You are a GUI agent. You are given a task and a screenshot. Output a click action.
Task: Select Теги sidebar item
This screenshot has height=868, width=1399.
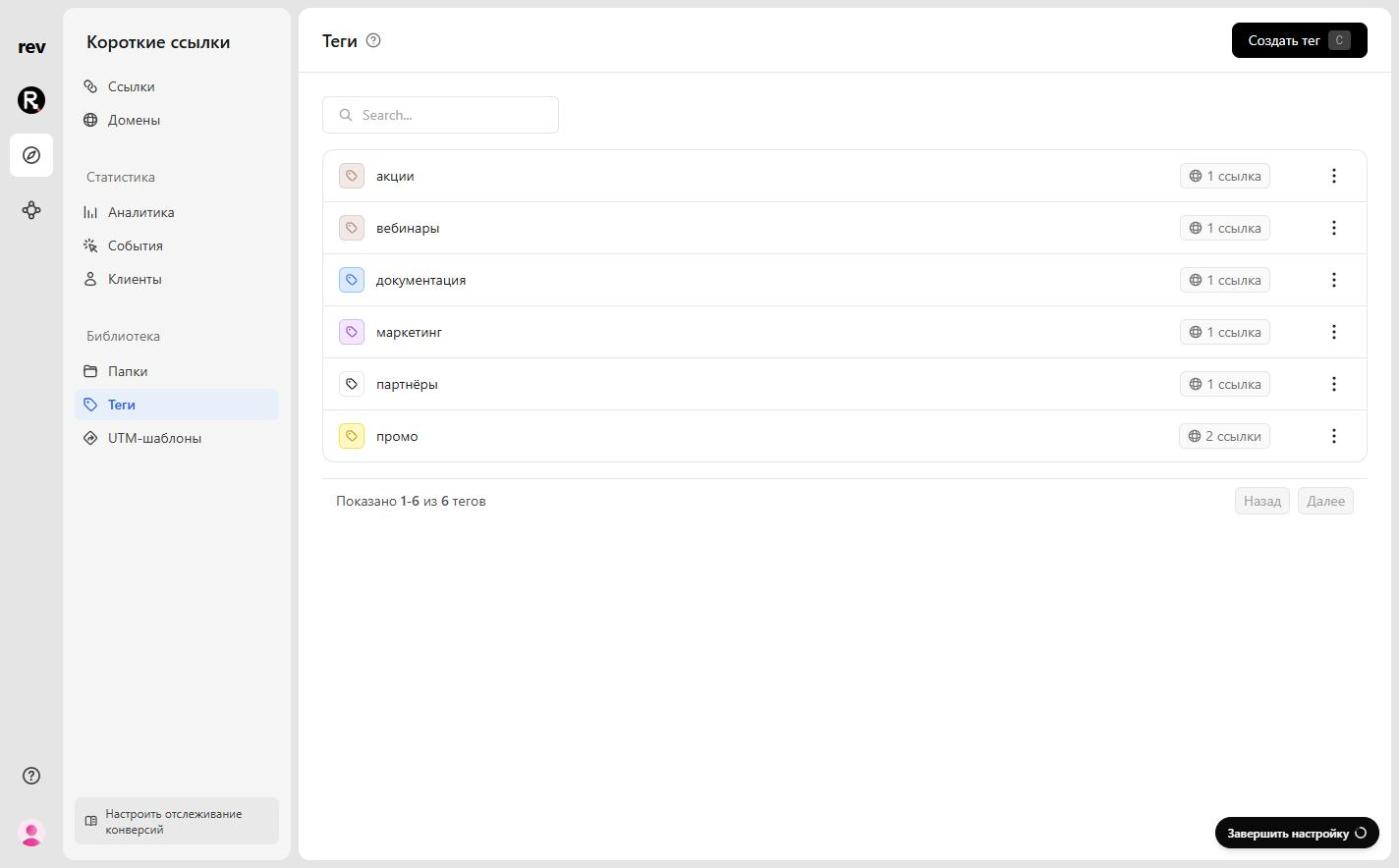click(x=177, y=405)
